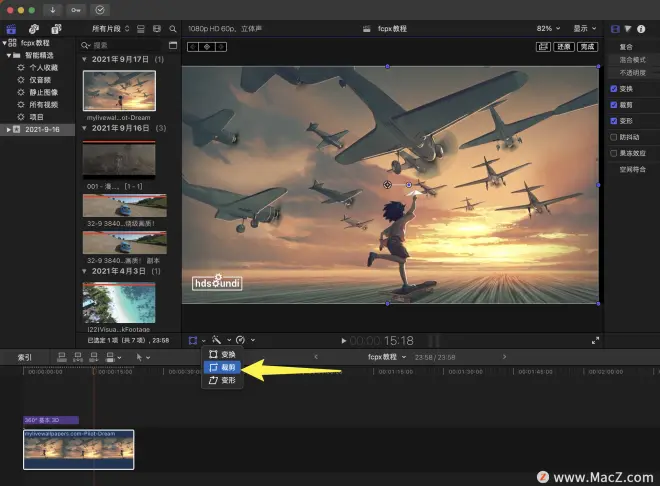
Task: Click the import media arrow icon
Action: [53, 10]
